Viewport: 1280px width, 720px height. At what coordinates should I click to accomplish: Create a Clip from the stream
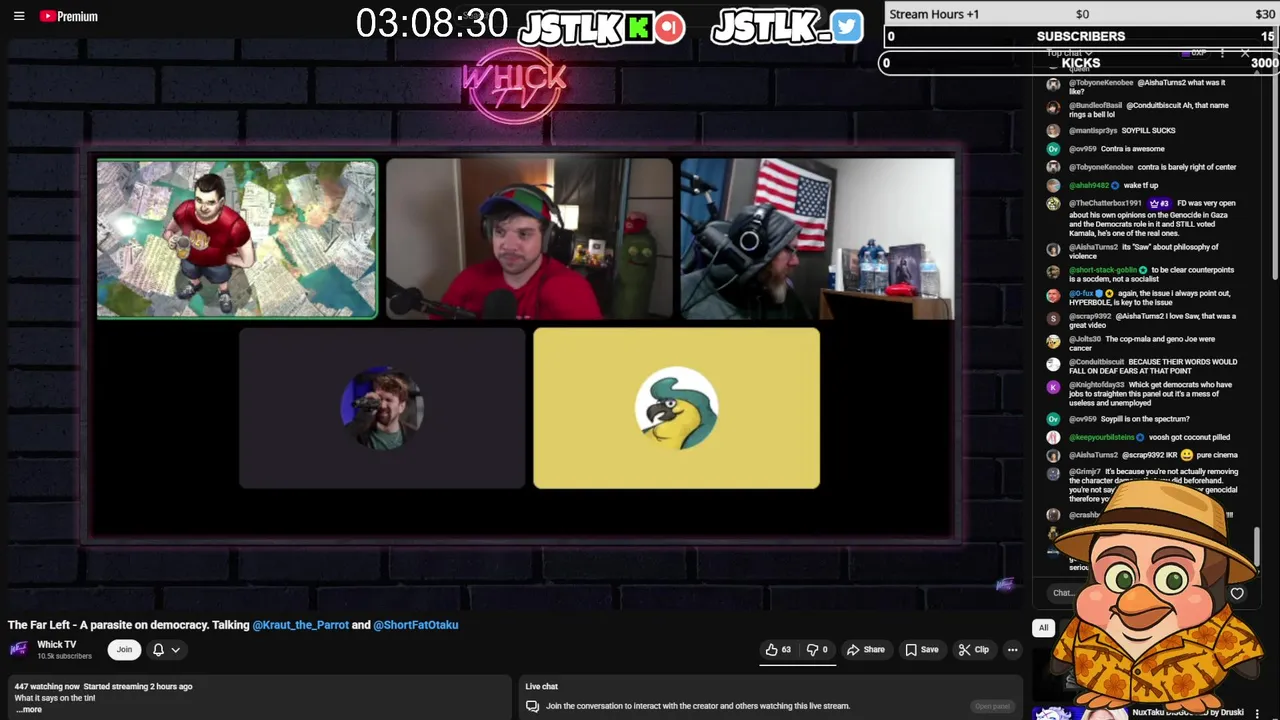(x=973, y=650)
